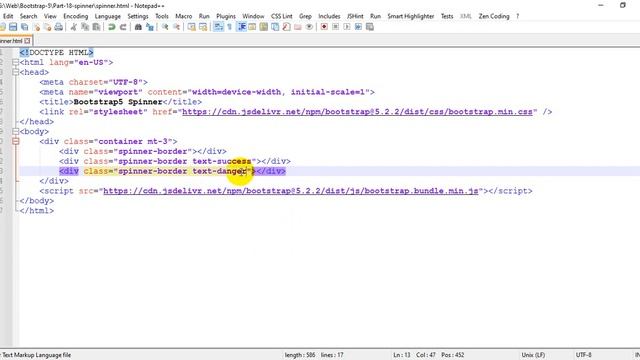Click the green Undo arrow icon
Viewport: 640px width, 360px height.
coord(111,27)
